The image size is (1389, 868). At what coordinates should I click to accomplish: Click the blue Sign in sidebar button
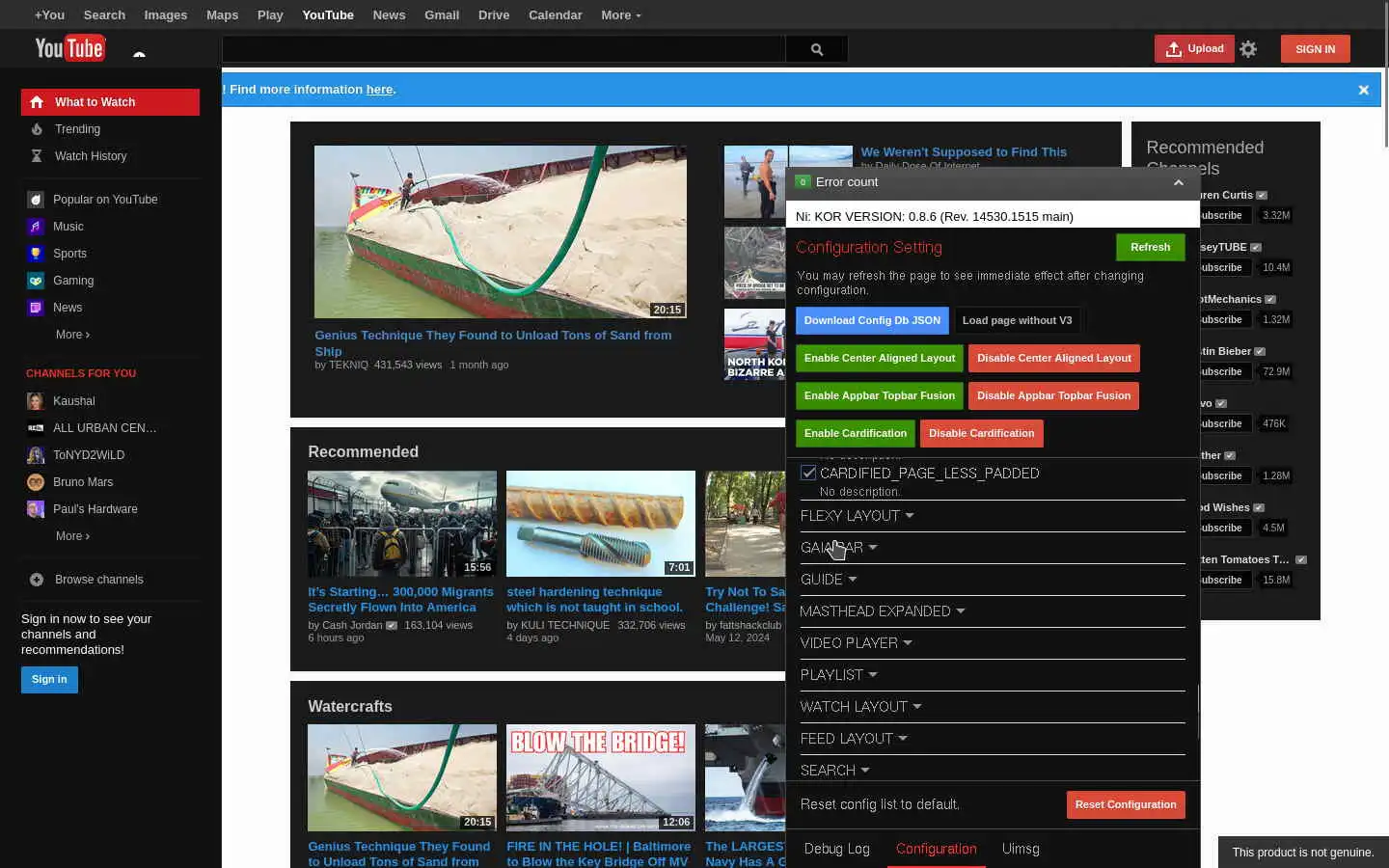49,680
